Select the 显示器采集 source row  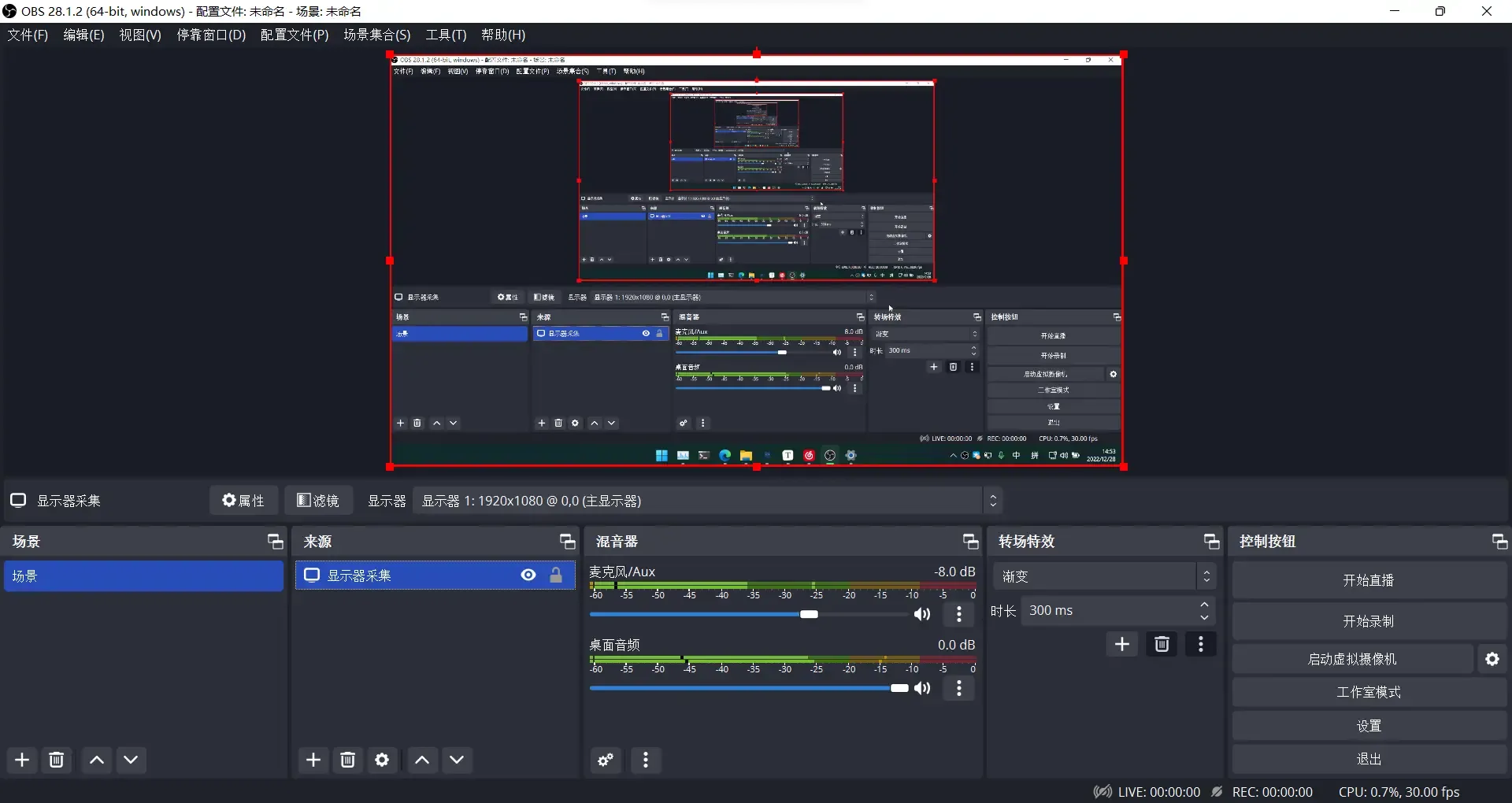point(435,575)
